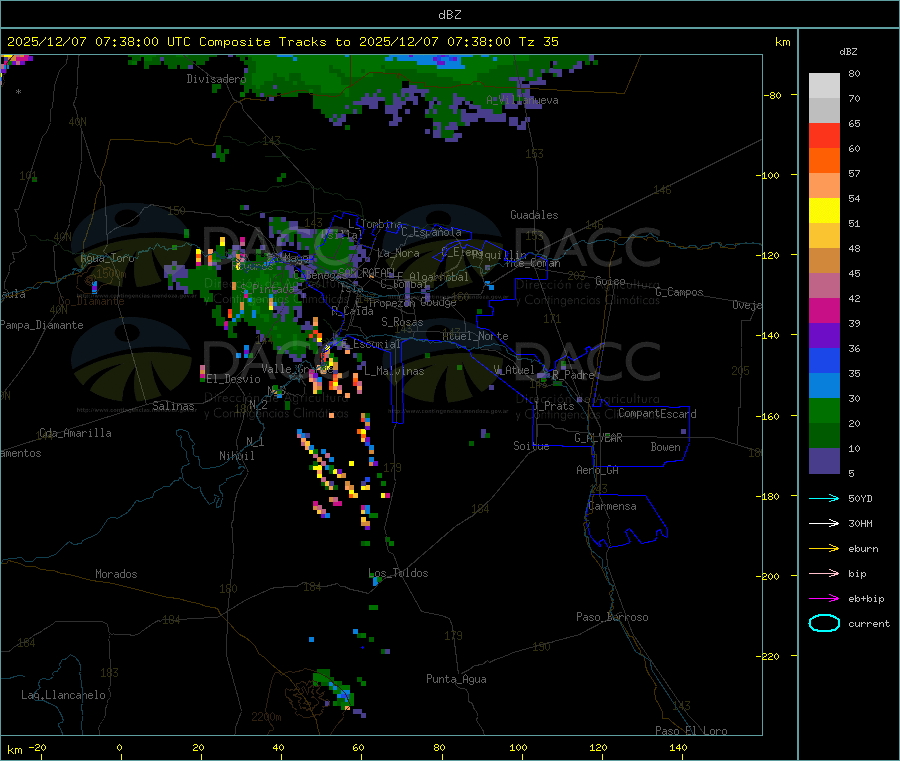
Task: Click the Lag.Llancanelo map label
Action: pos(64,695)
